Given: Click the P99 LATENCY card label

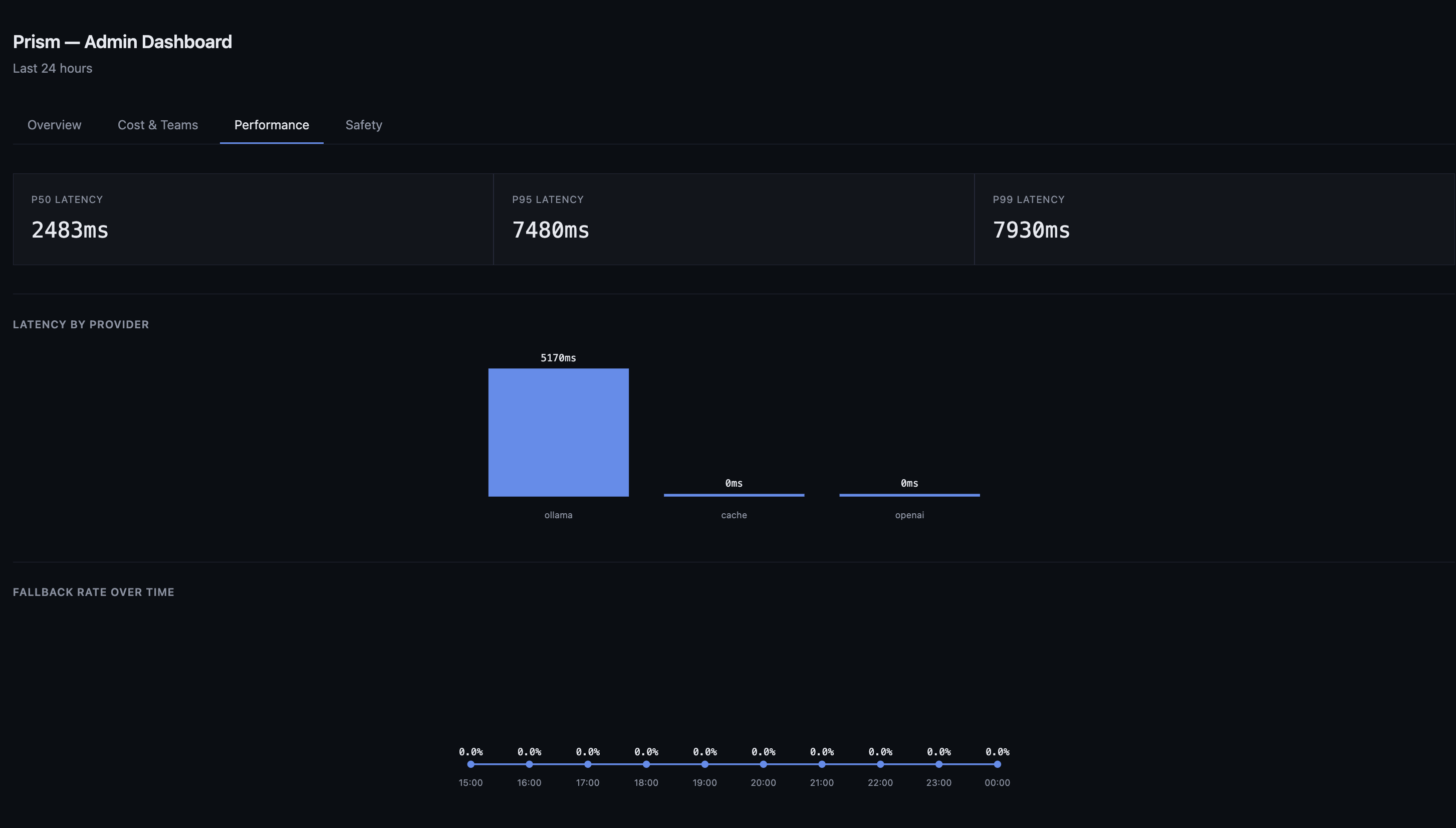Looking at the screenshot, I should tap(1029, 199).
